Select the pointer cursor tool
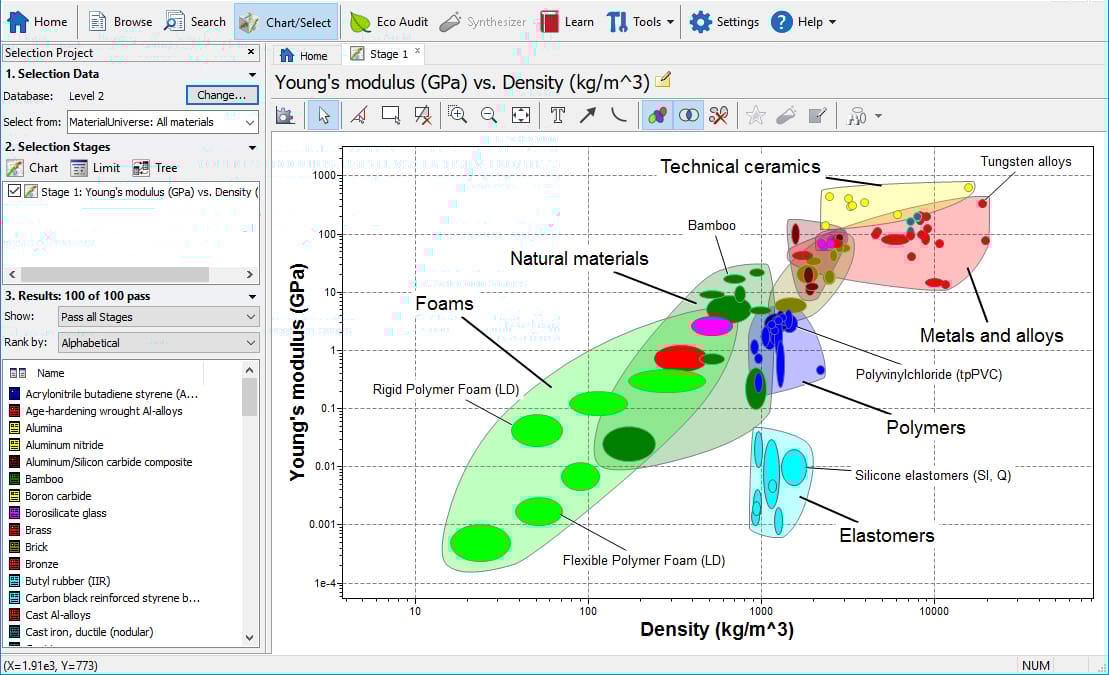The height and width of the screenshot is (675, 1109). coord(324,115)
